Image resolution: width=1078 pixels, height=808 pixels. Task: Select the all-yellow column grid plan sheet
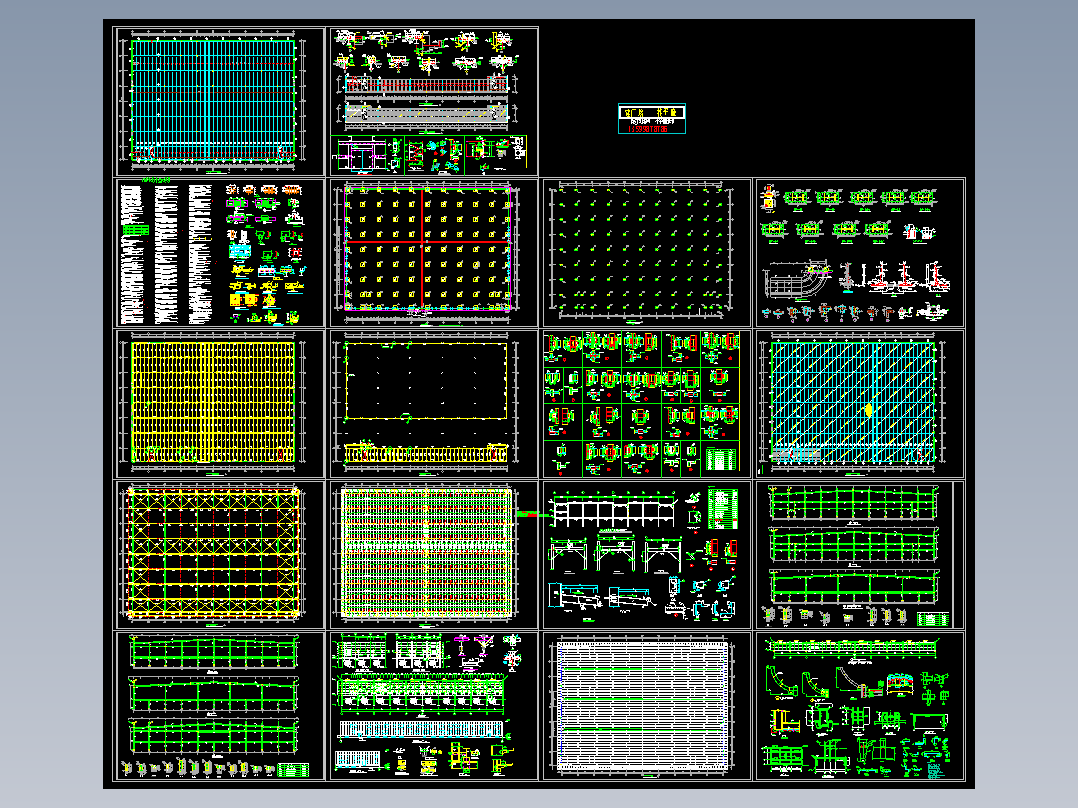pyautogui.click(x=219, y=404)
